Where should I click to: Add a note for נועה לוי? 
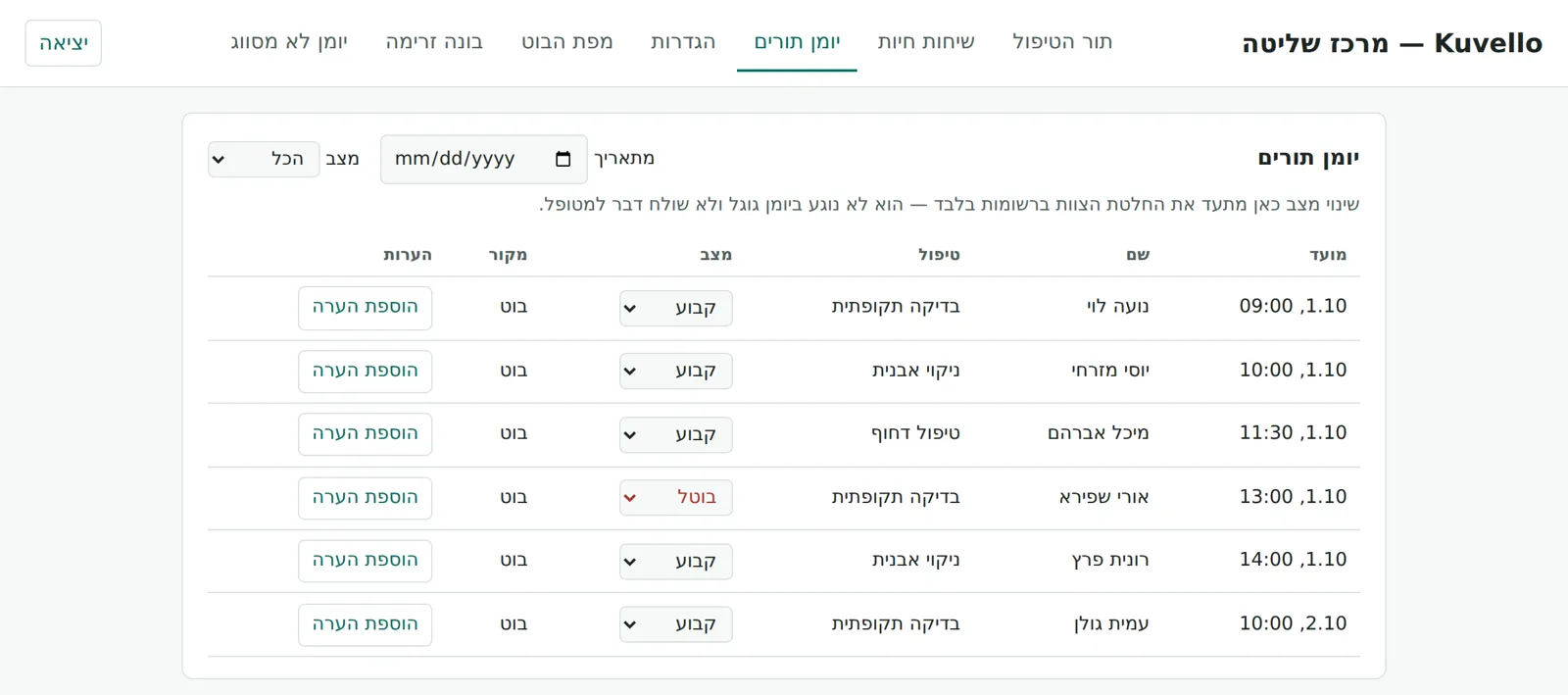click(366, 308)
